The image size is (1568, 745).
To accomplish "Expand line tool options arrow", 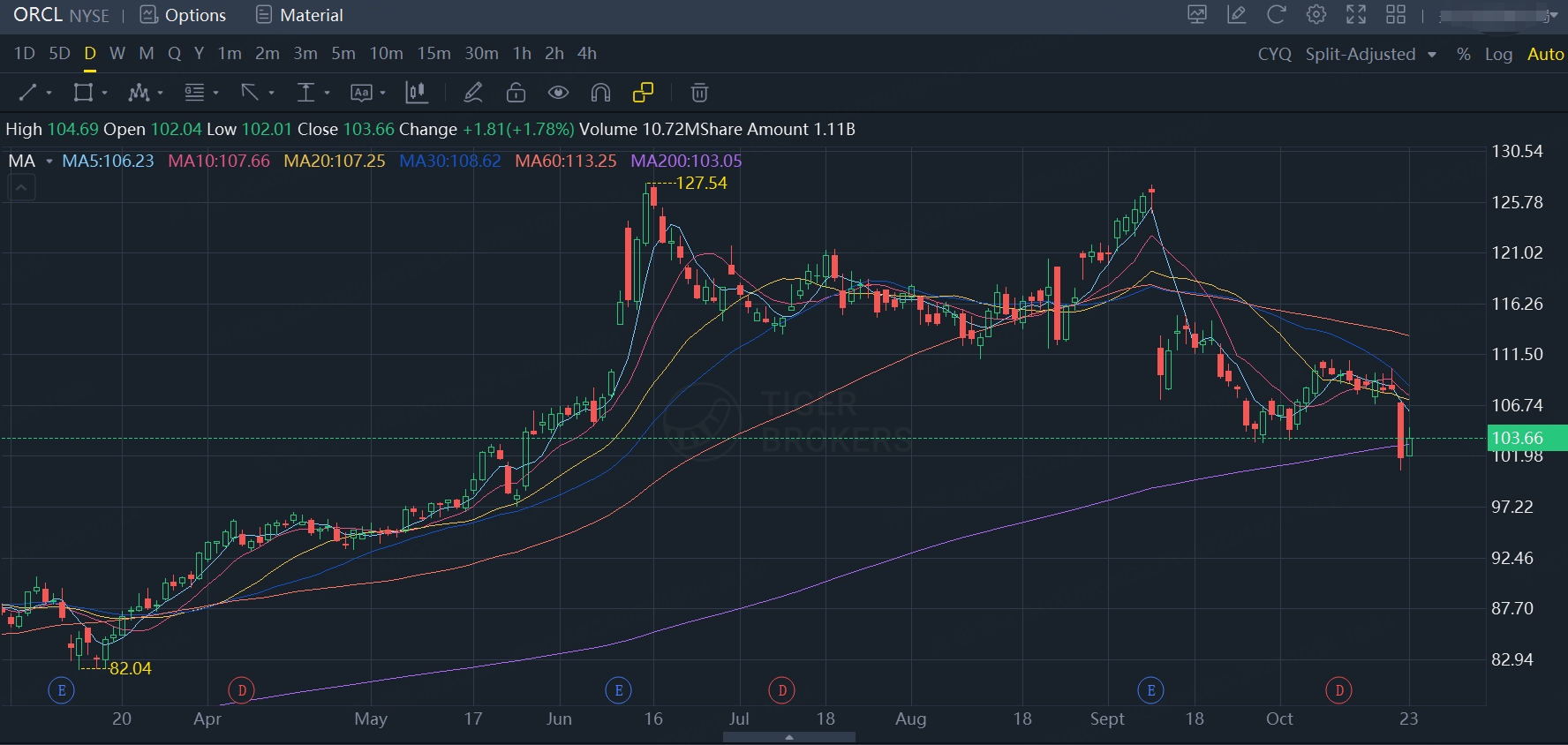I will 49,93.
